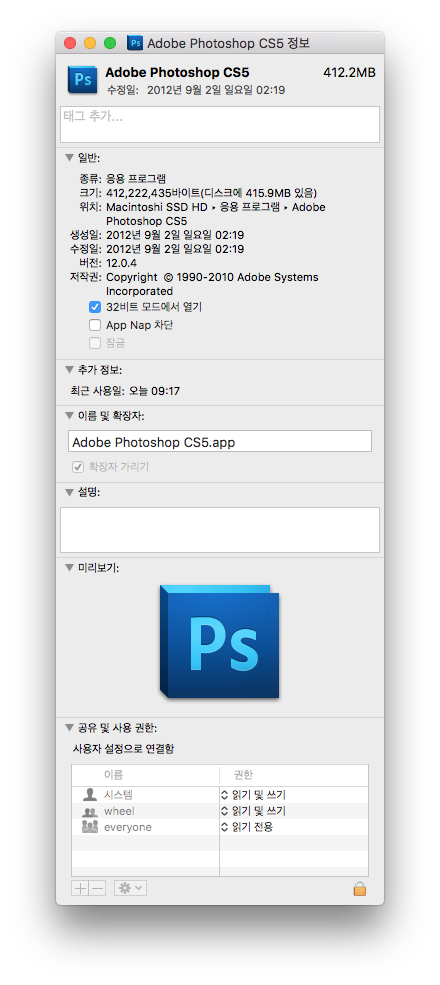440x985 pixels.
Task: Select the Ps app icon beside the name
Action: (82, 79)
